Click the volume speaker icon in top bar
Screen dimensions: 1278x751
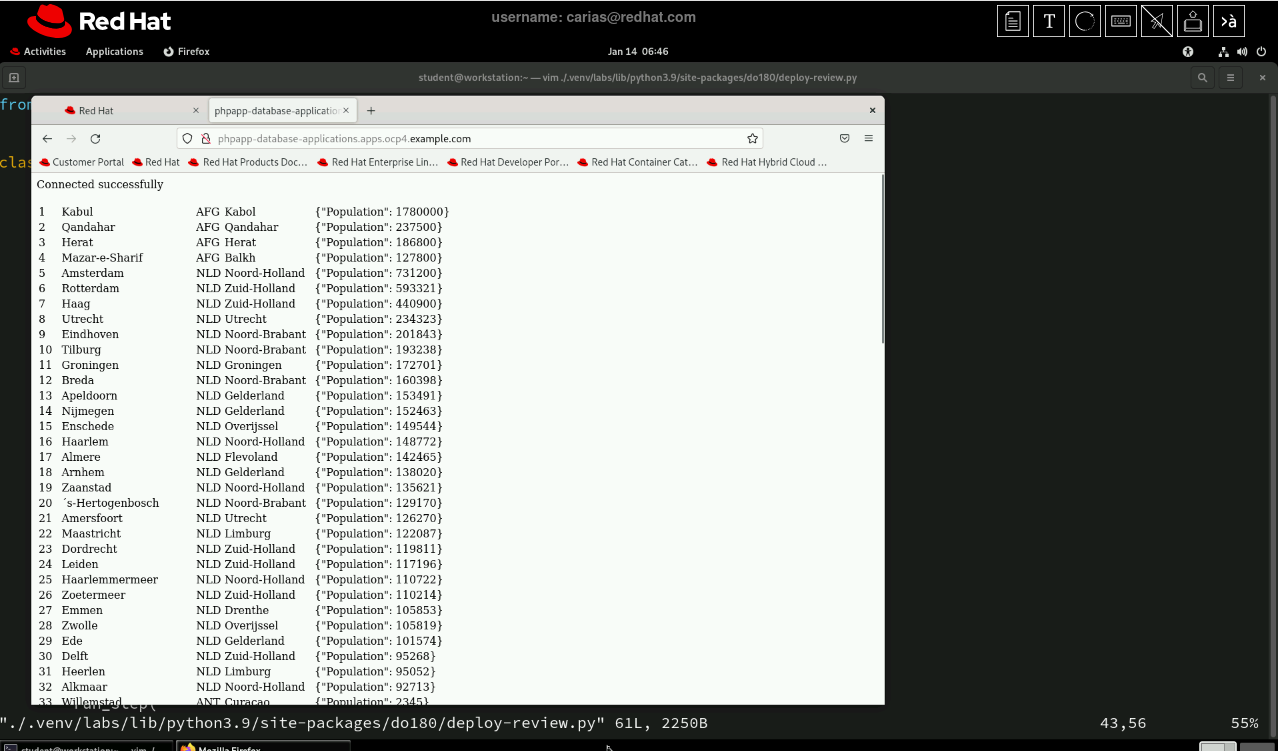point(1242,52)
